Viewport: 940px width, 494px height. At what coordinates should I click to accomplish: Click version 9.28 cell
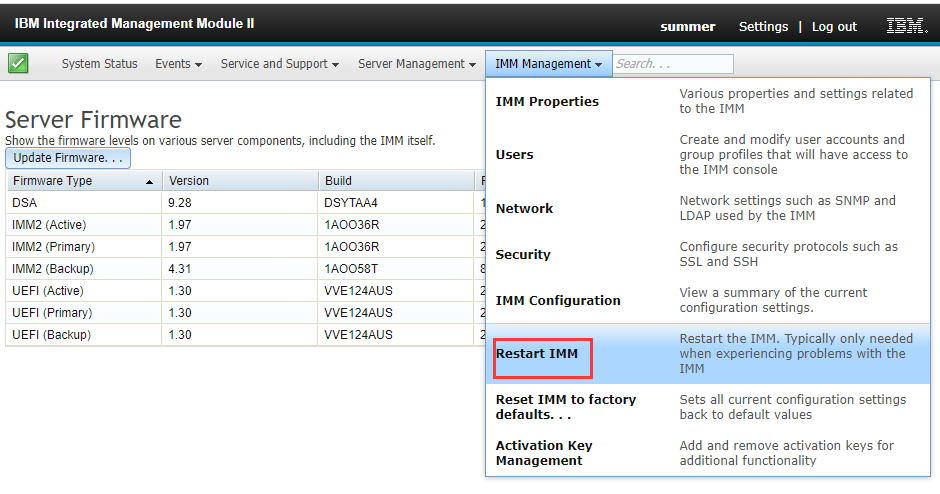click(x=240, y=203)
